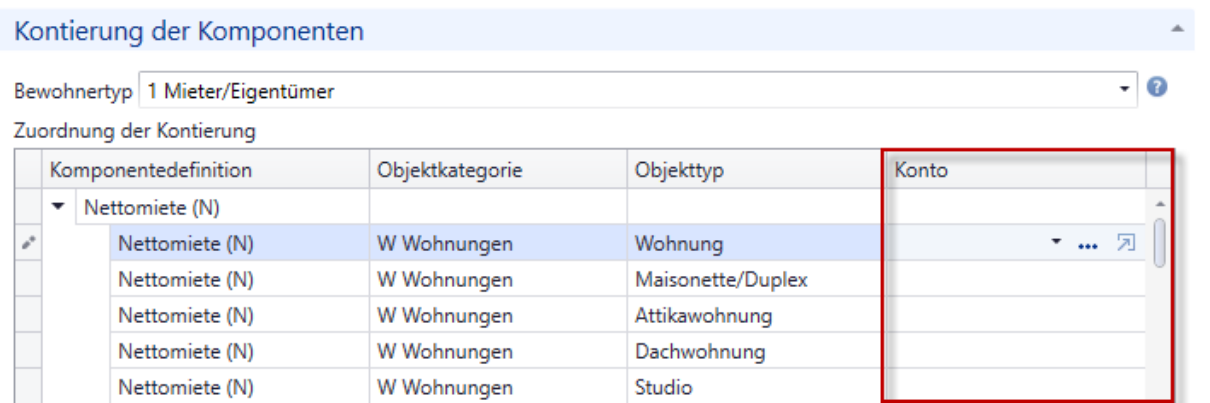Click Nettomiete (N) in Attikawohnung row
The width and height of the screenshot is (1210, 403).
click(239, 316)
